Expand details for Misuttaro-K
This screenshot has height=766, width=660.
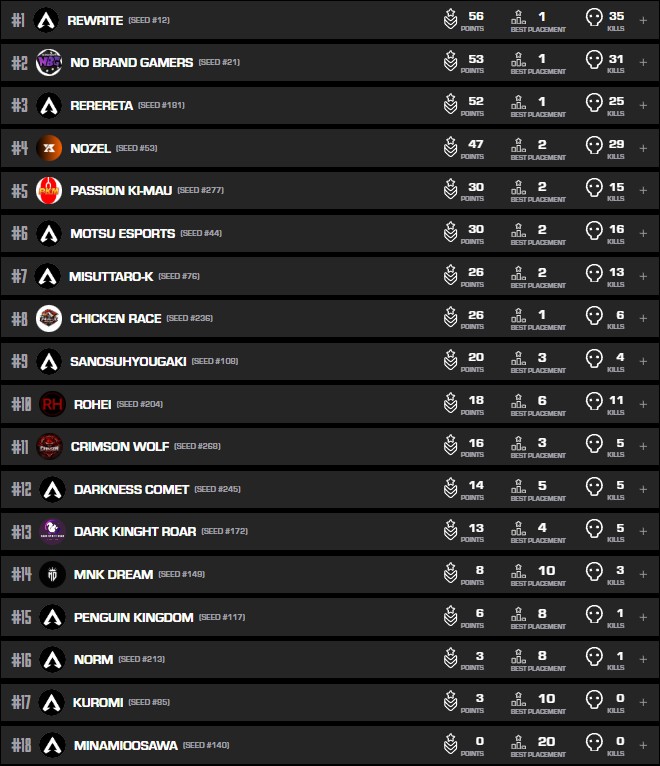point(643,276)
